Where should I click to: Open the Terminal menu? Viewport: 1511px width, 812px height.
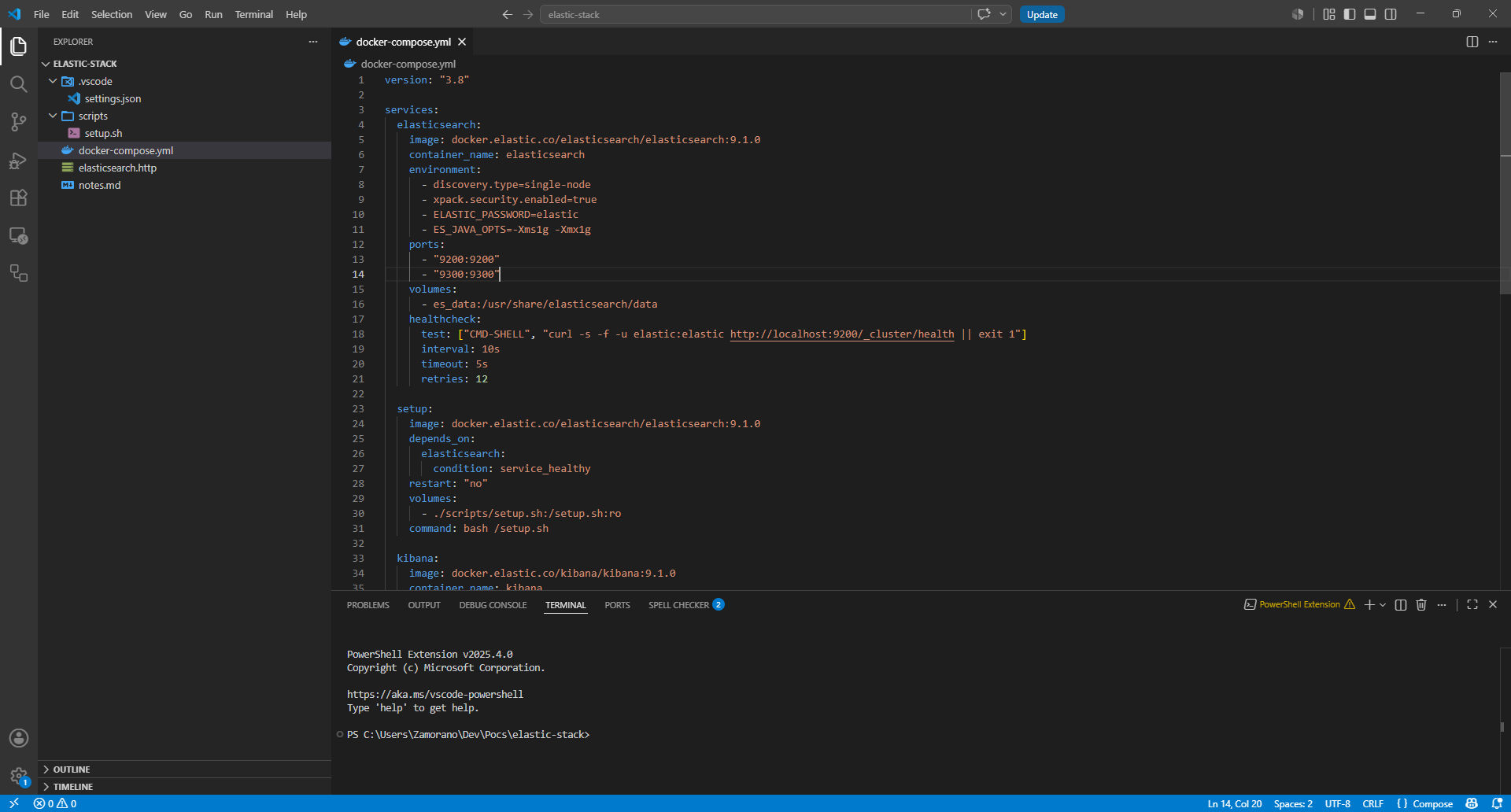point(254,14)
